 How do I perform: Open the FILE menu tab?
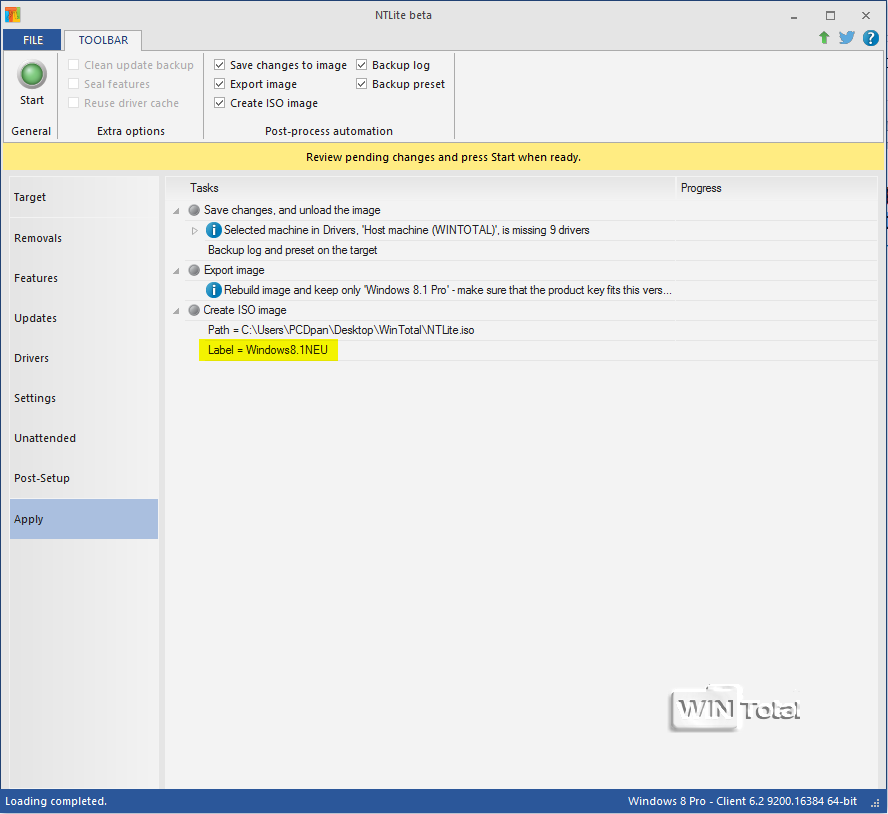[x=33, y=40]
